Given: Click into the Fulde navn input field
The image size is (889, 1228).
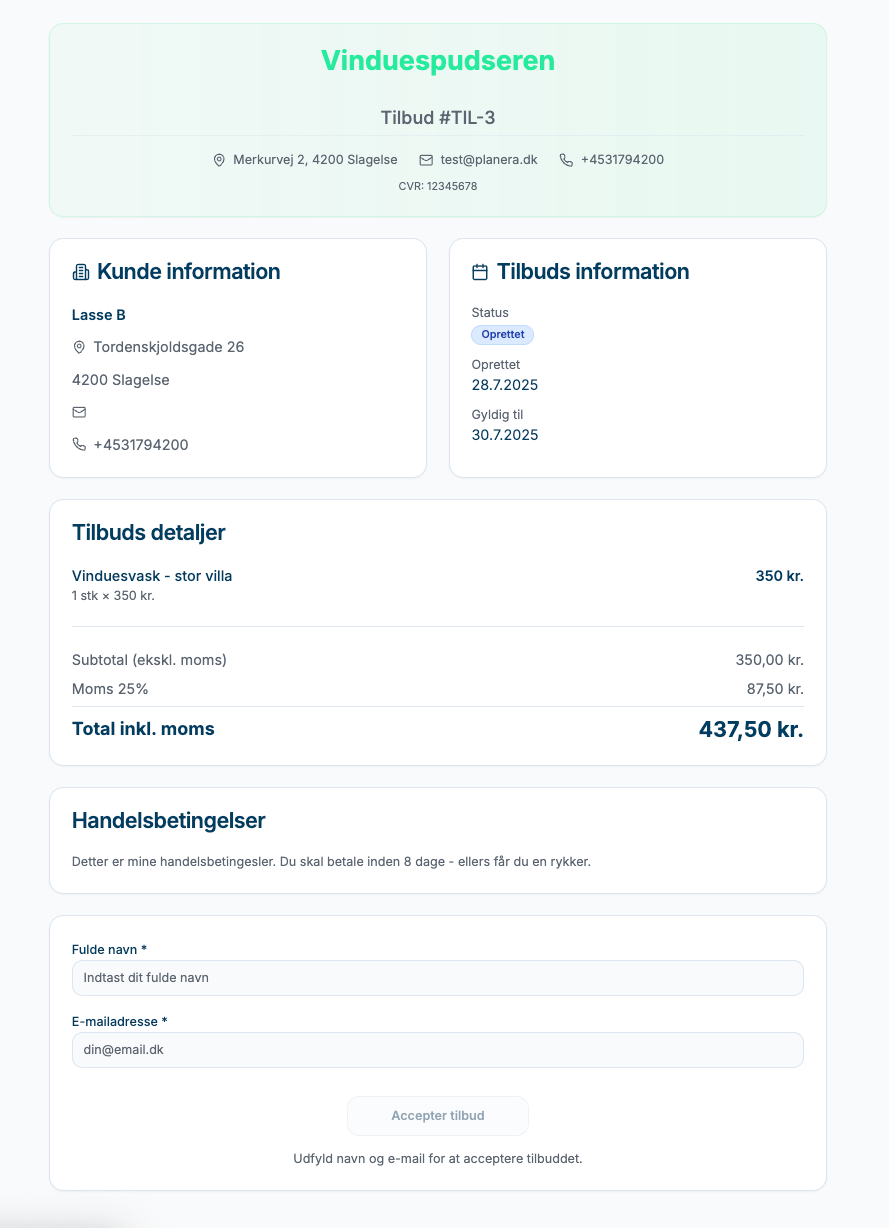Looking at the screenshot, I should pyautogui.click(x=437, y=978).
